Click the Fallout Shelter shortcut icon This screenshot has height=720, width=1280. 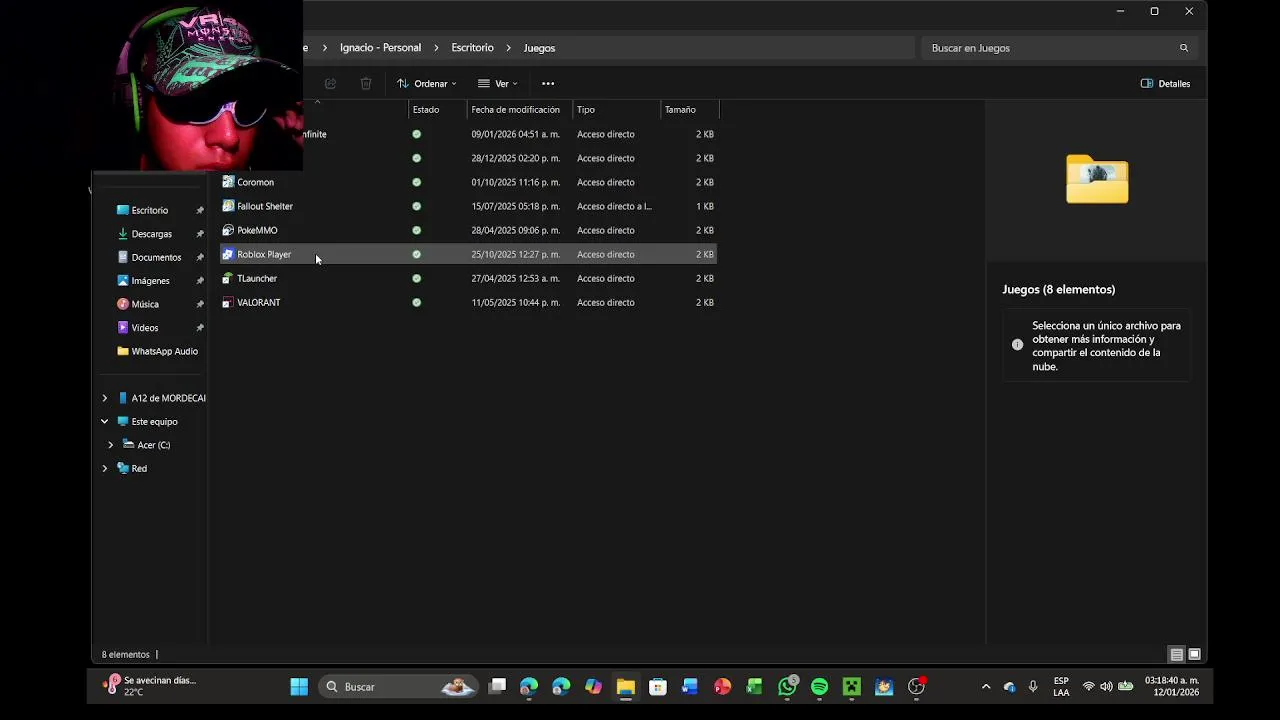(228, 206)
